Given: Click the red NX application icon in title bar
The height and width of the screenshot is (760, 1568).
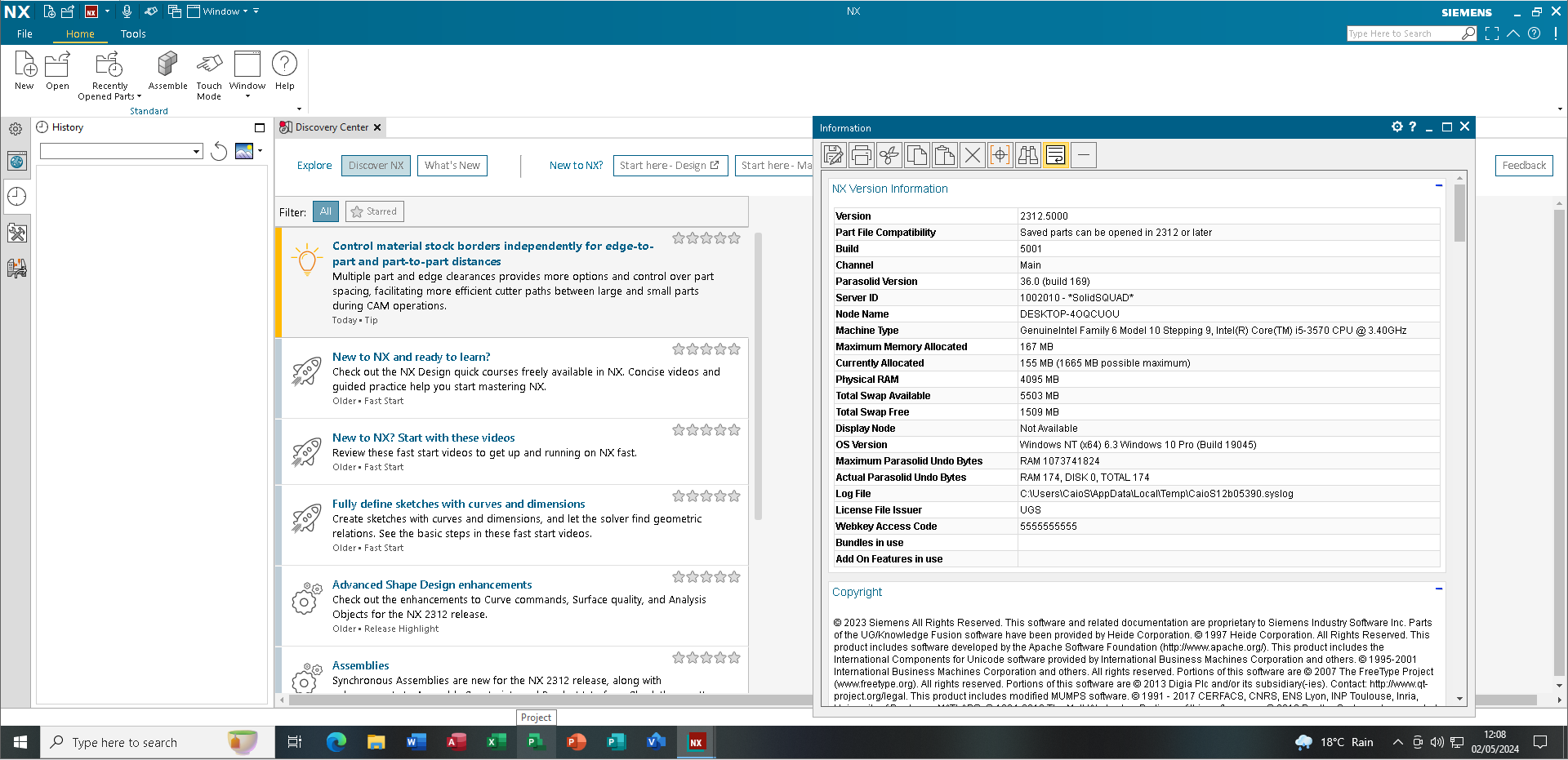Looking at the screenshot, I should tap(91, 11).
